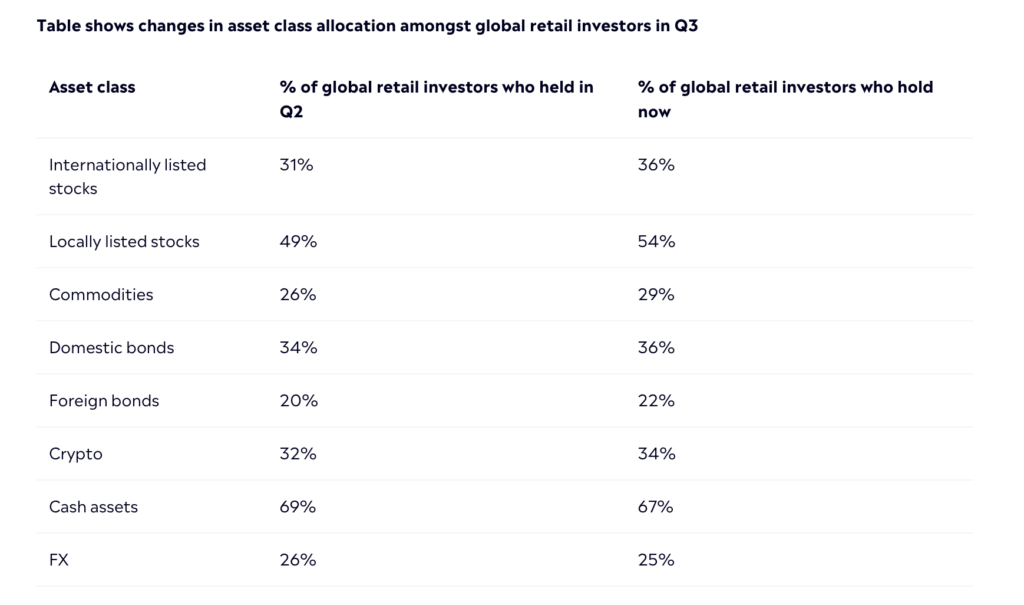Click the 54% current value for local stocks
1024x605 pixels.
656,241
